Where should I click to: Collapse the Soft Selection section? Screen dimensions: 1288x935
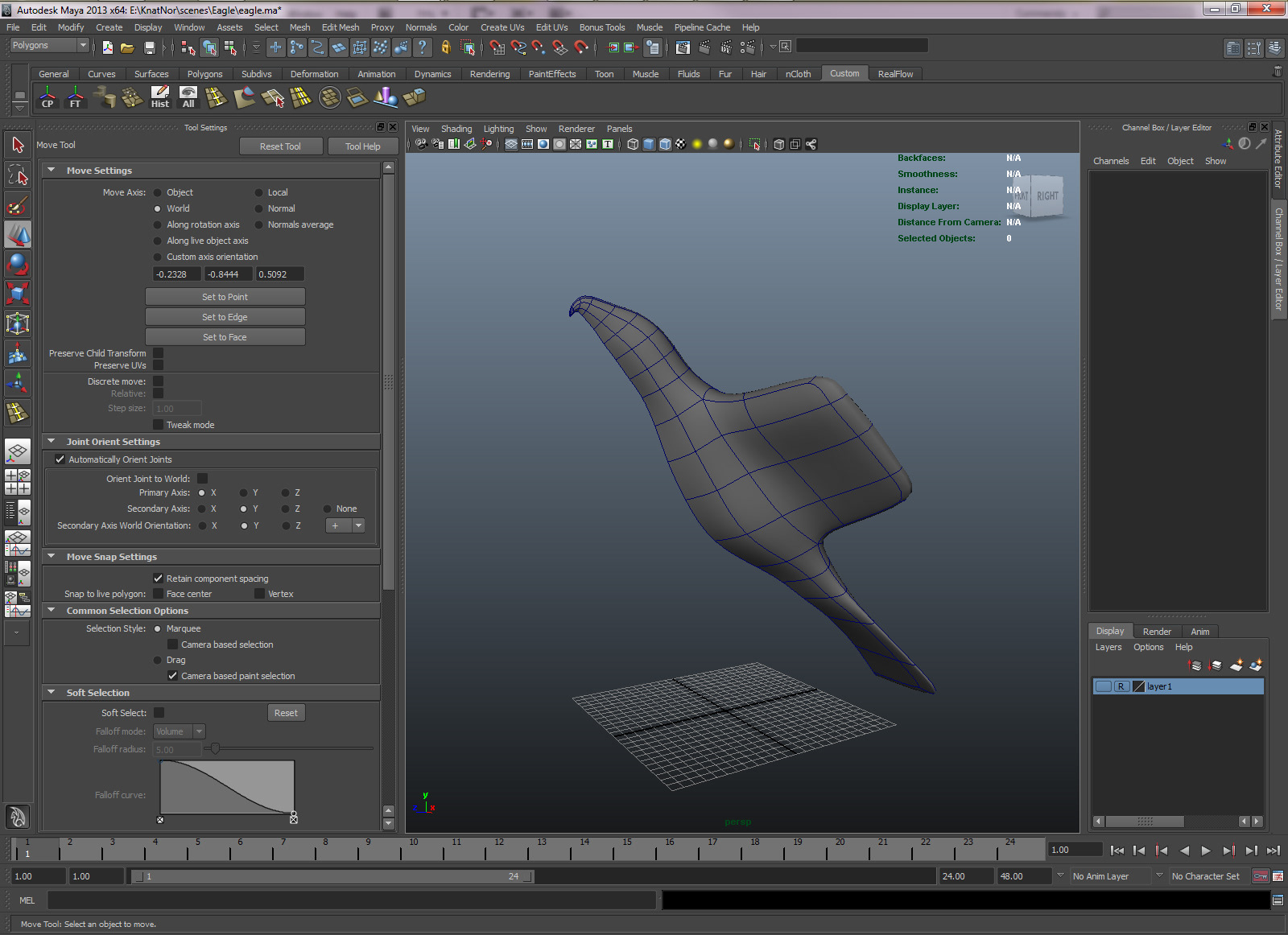coord(52,693)
